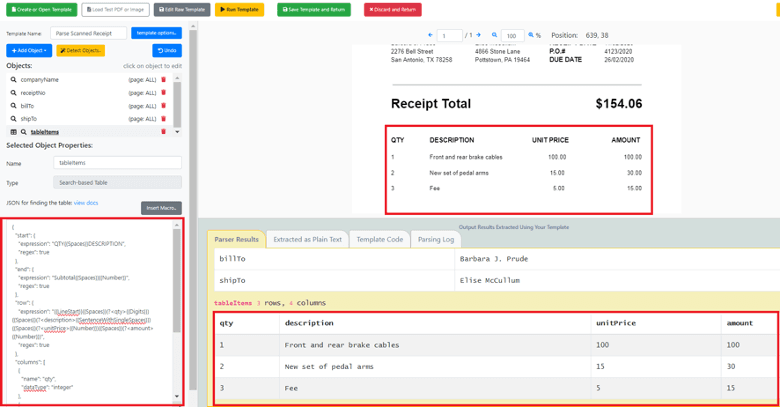
Task: Click the search icon beside billTo
Action: tap(13, 105)
